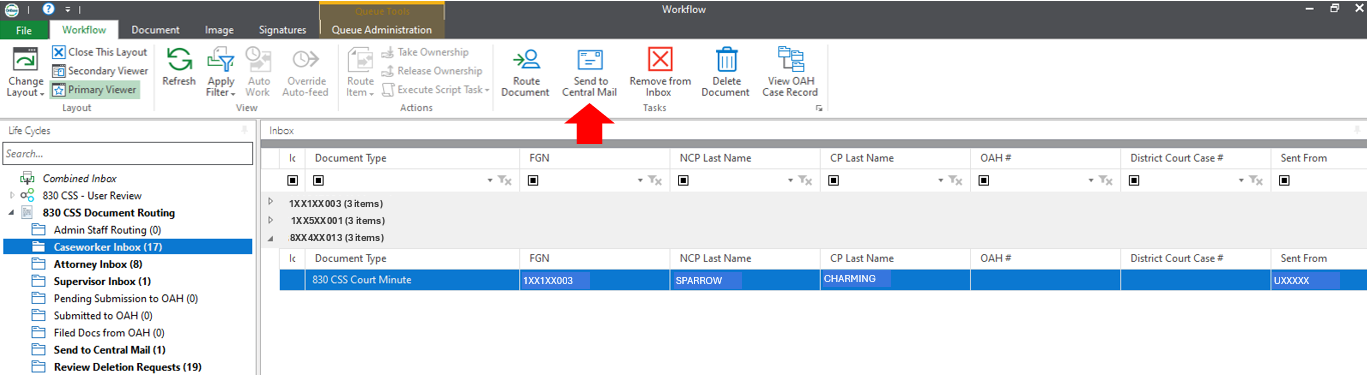The height and width of the screenshot is (377, 1367).
Task: Click the Delete Document task
Action: pyautogui.click(x=725, y=72)
